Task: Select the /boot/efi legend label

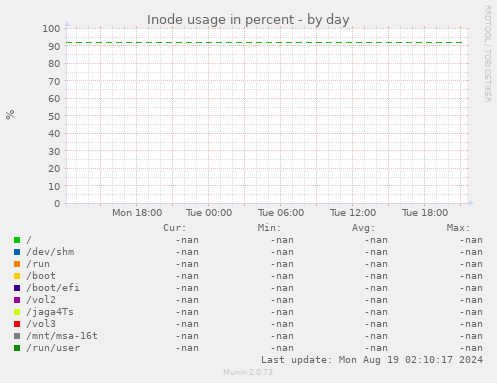Action: (x=53, y=288)
